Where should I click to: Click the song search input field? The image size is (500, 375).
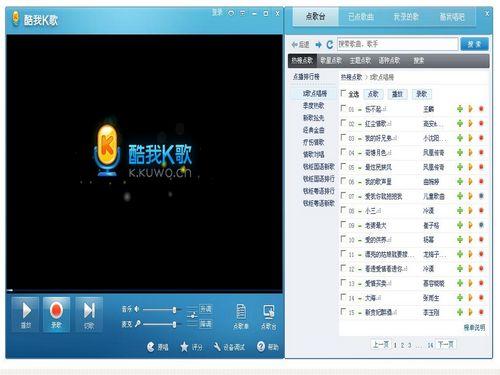397,44
